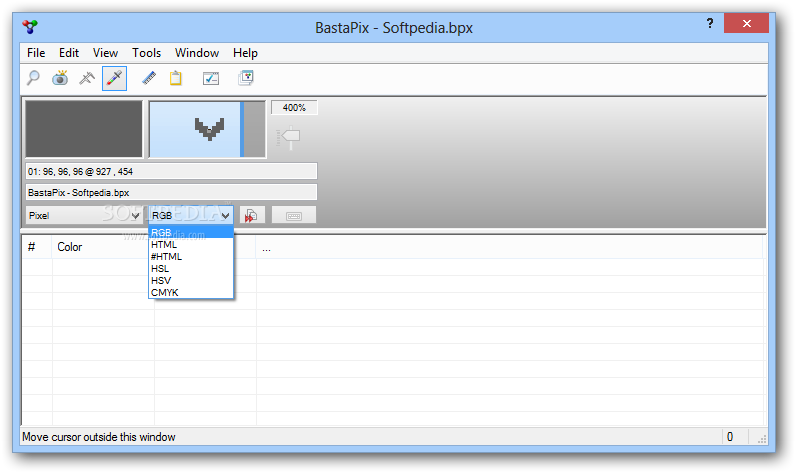Image resolution: width=796 pixels, height=473 pixels.
Task: Click the BastaPix - Softpedia.bpx name field
Action: coord(172,192)
